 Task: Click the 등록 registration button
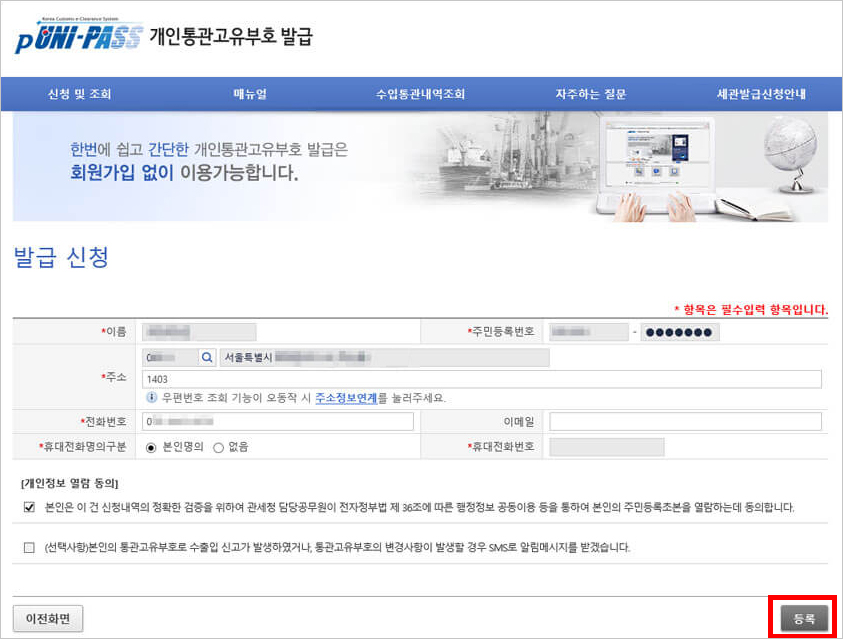[805, 618]
